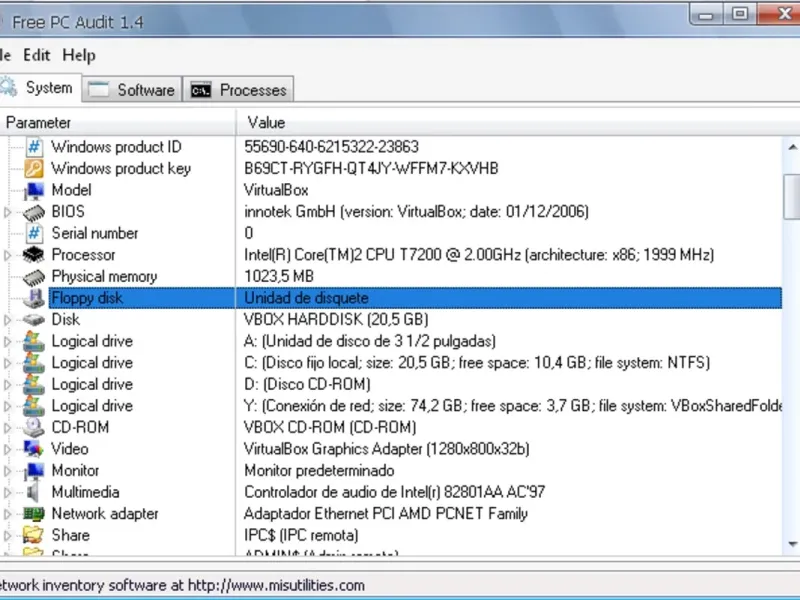Click the Physical memory chip icon
This screenshot has width=800, height=600.
(x=34, y=277)
